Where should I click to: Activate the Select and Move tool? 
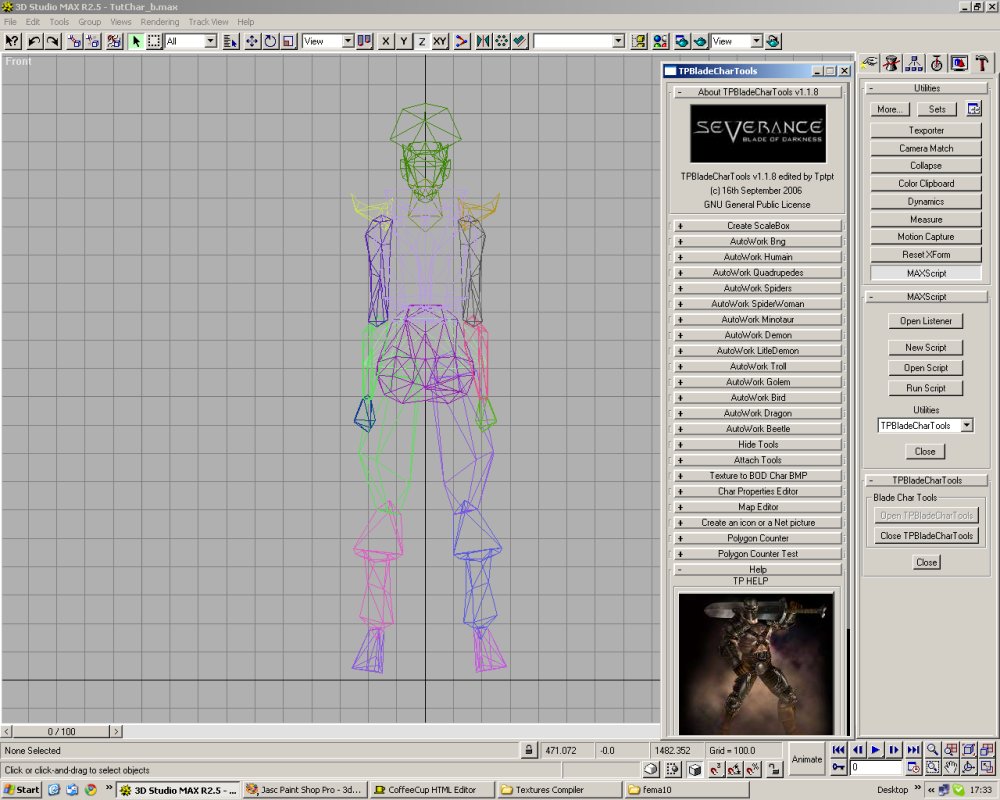[x=252, y=41]
